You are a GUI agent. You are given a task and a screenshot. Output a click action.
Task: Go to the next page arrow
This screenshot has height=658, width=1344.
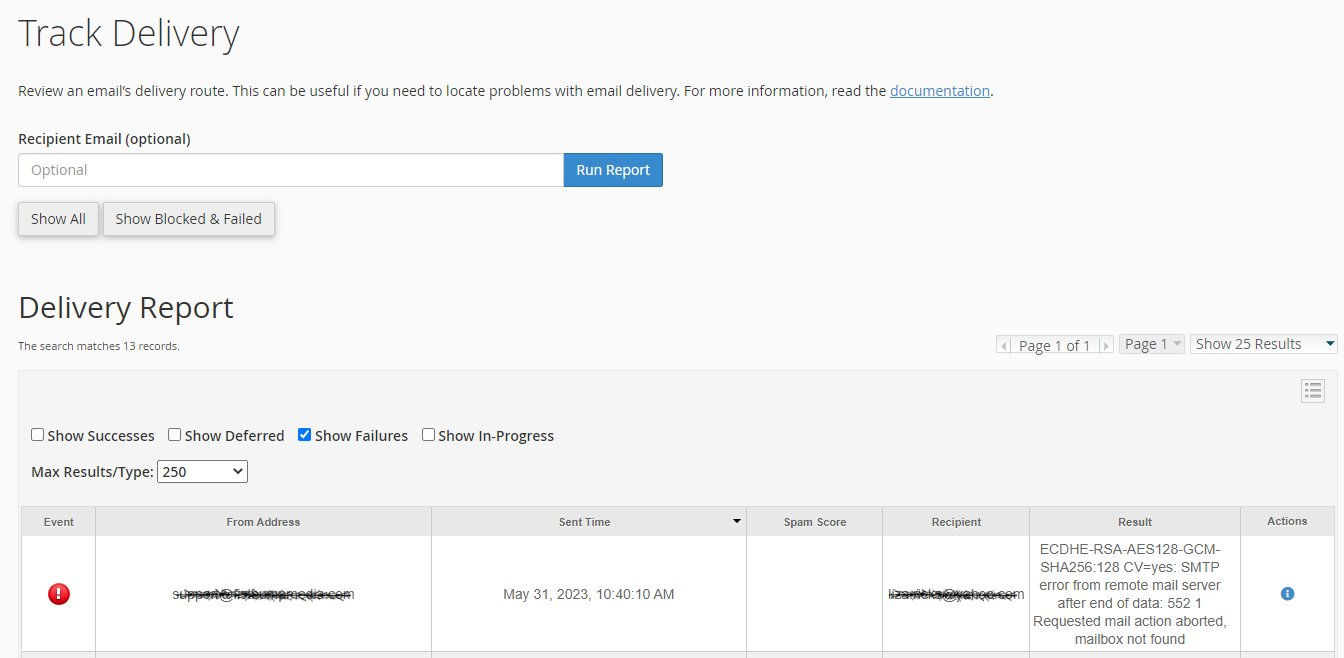click(1105, 345)
